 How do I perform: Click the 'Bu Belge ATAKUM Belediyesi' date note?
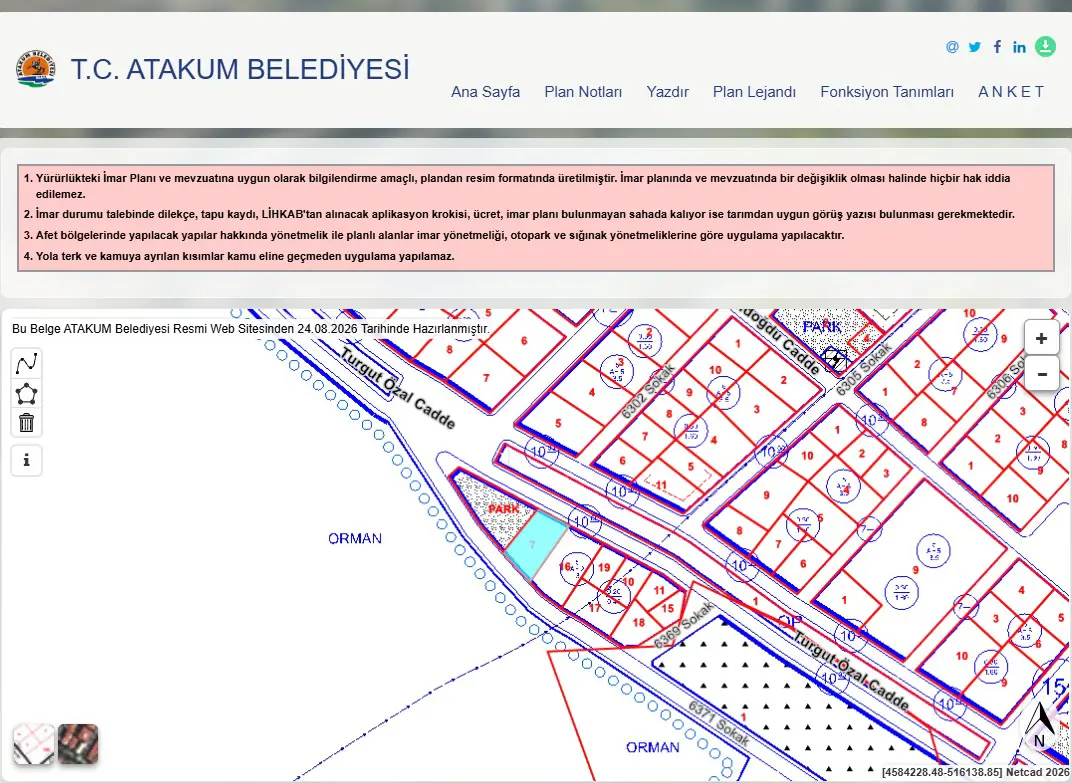(251, 329)
